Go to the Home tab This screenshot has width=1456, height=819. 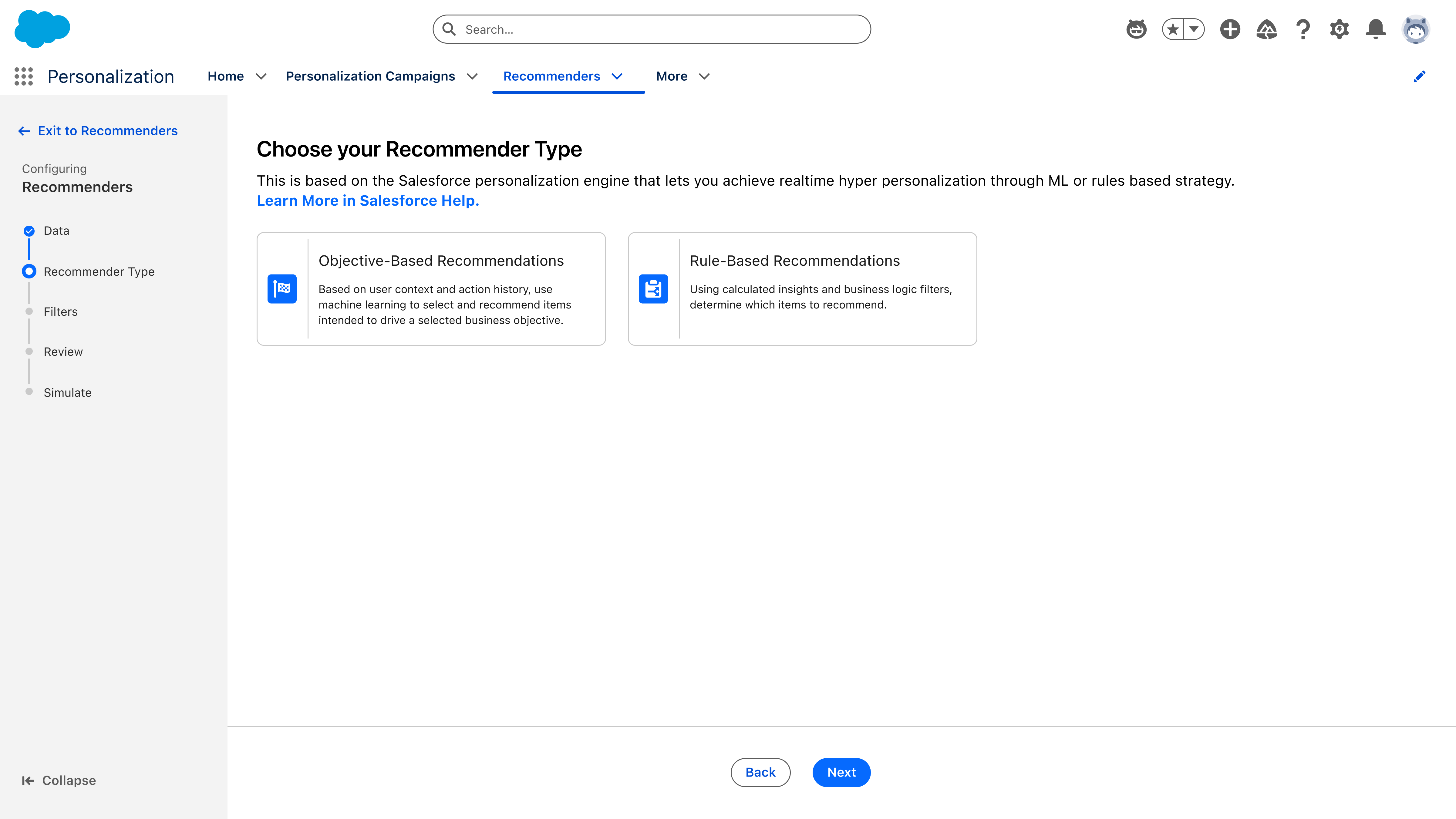(x=225, y=76)
